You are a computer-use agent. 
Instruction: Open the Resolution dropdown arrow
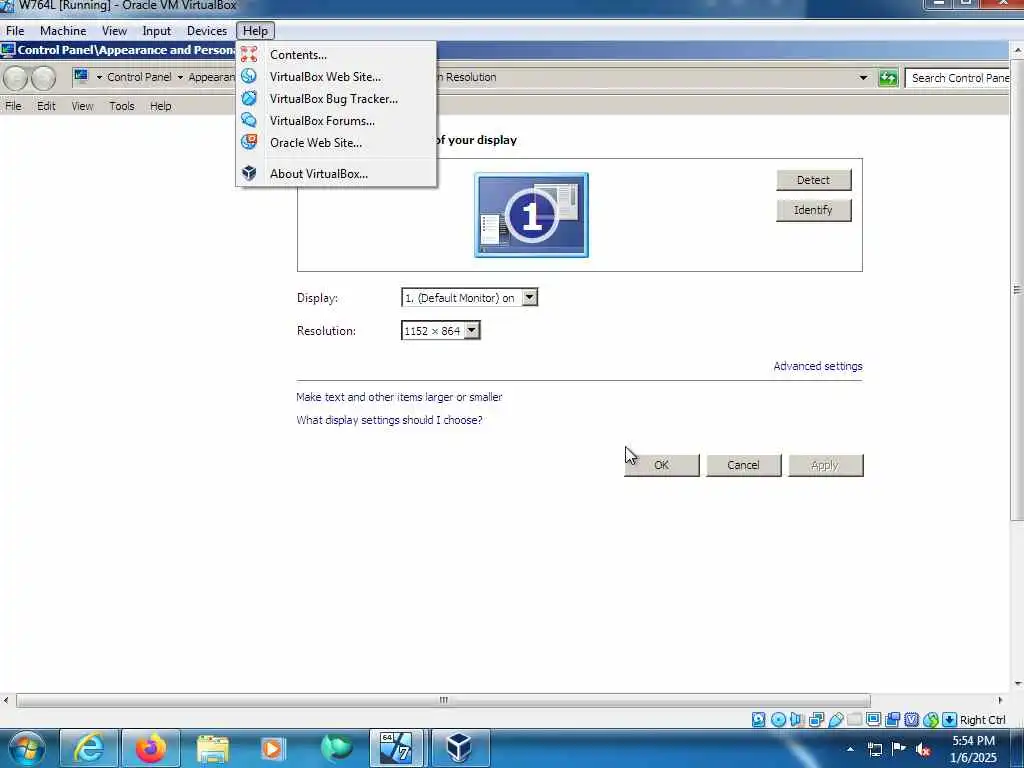(472, 330)
